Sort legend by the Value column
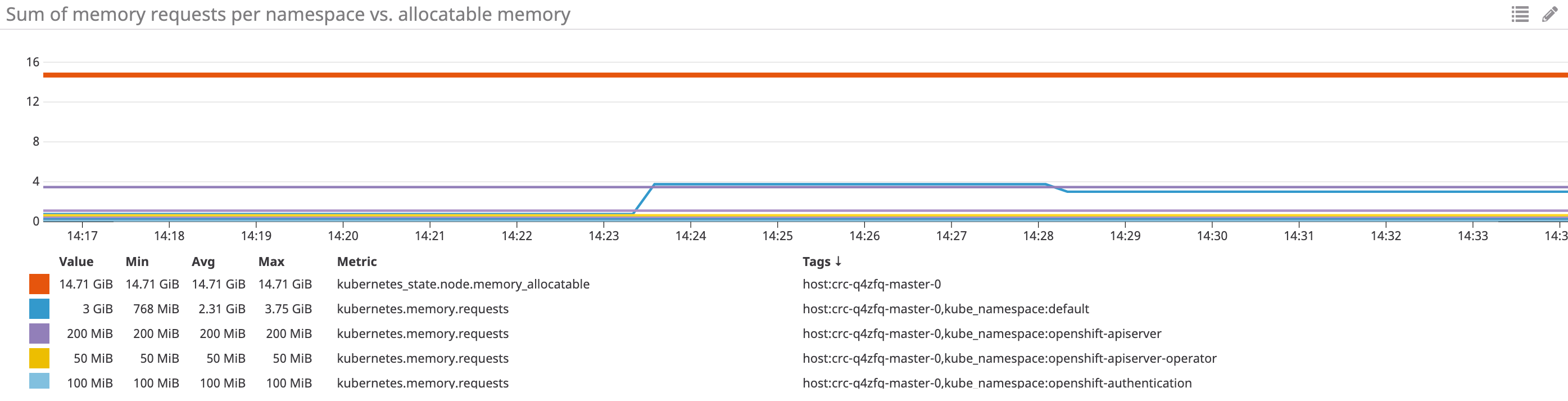This screenshot has height=401, width=1568. click(x=76, y=262)
